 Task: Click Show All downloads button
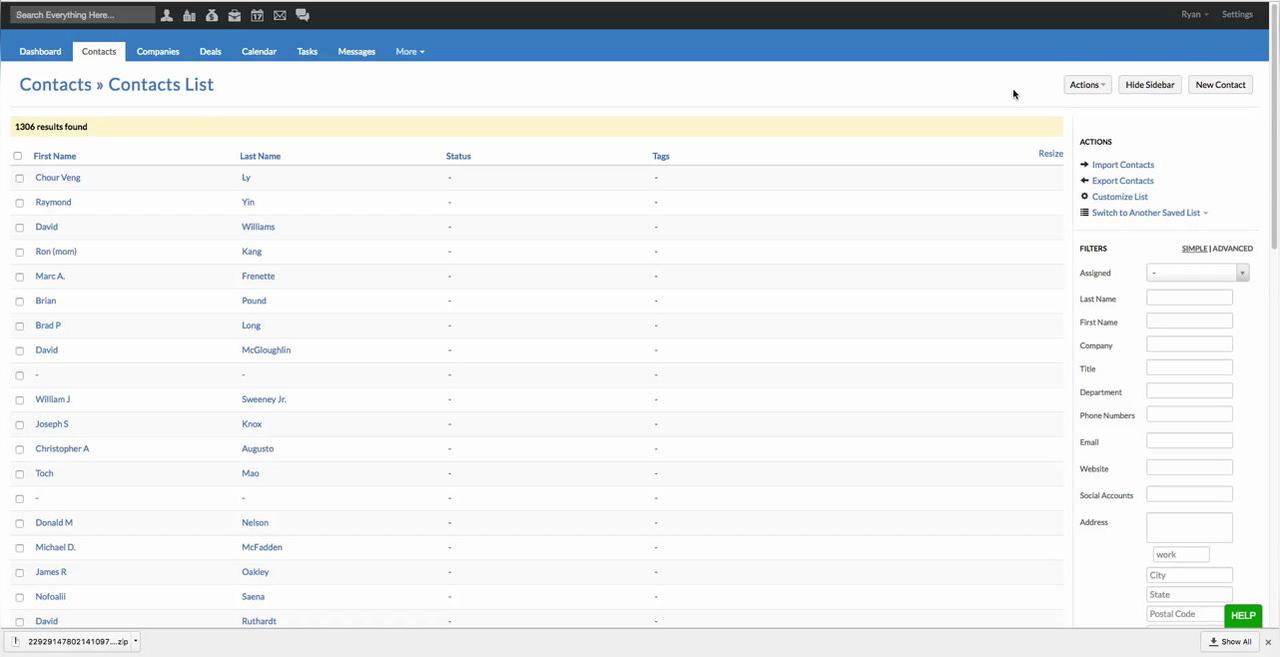[x=1228, y=642]
